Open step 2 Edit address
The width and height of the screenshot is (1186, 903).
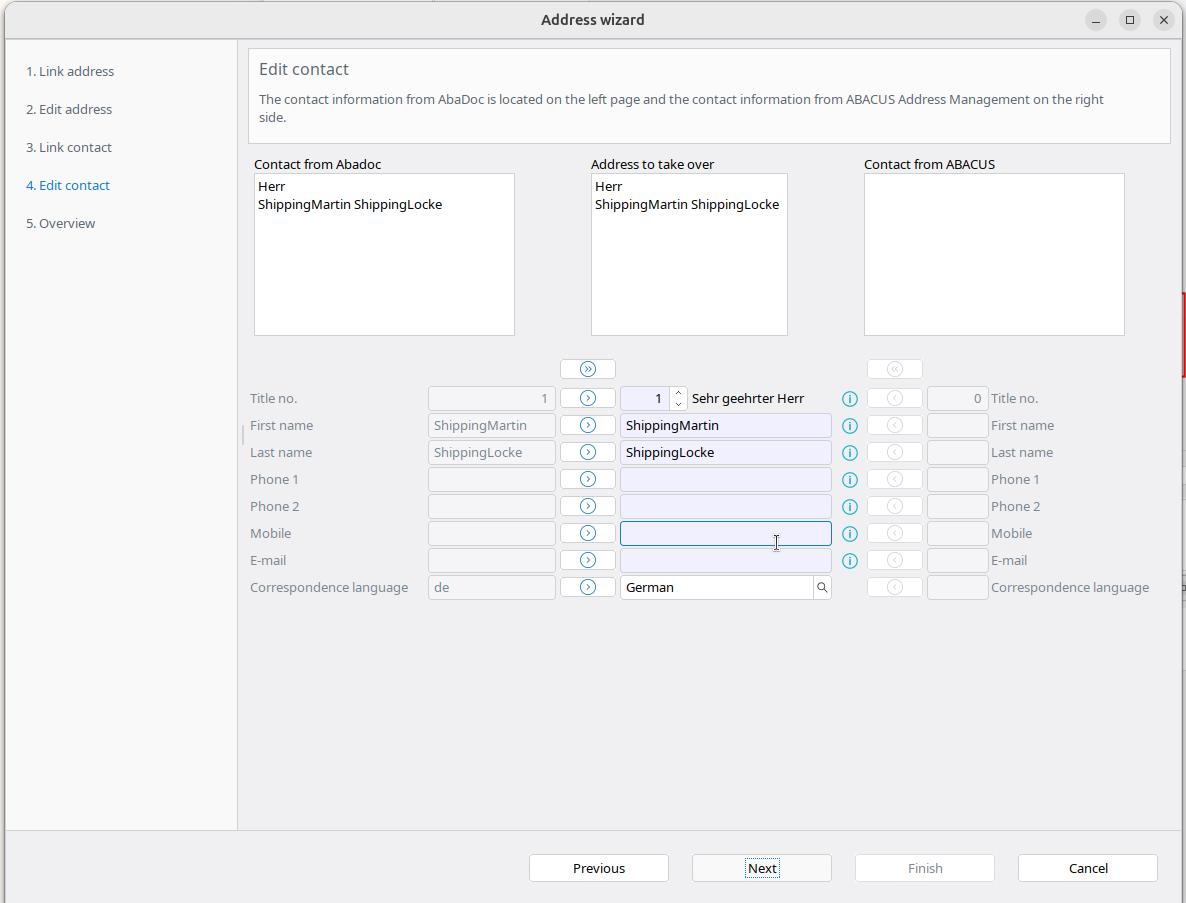(x=69, y=110)
